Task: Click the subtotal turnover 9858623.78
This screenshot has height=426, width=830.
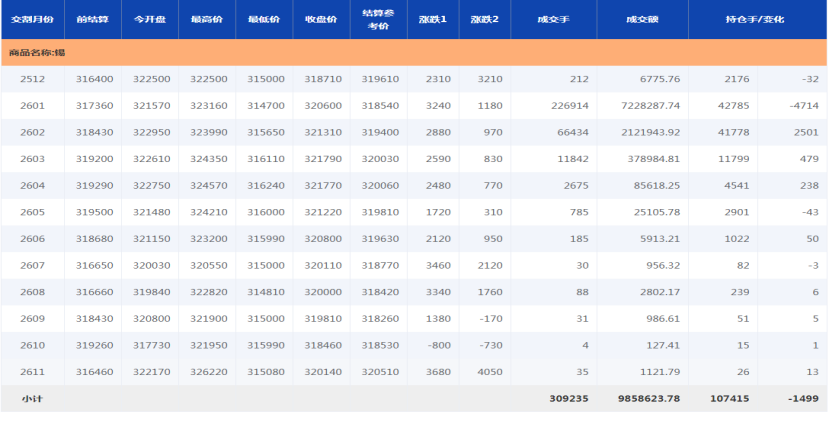Action: pyautogui.click(x=643, y=398)
